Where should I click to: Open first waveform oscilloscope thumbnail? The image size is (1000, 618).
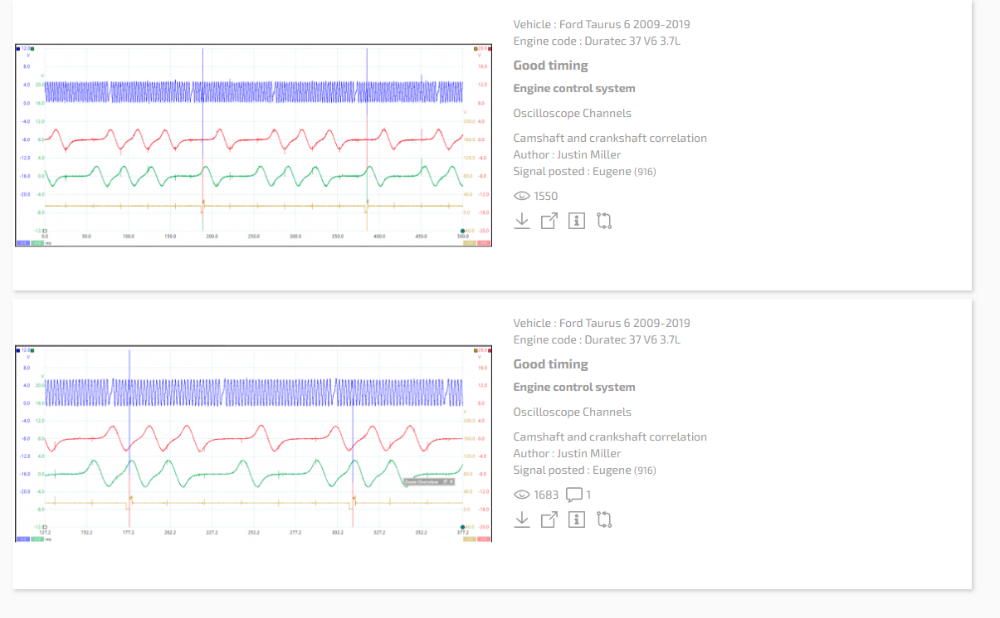tap(254, 145)
